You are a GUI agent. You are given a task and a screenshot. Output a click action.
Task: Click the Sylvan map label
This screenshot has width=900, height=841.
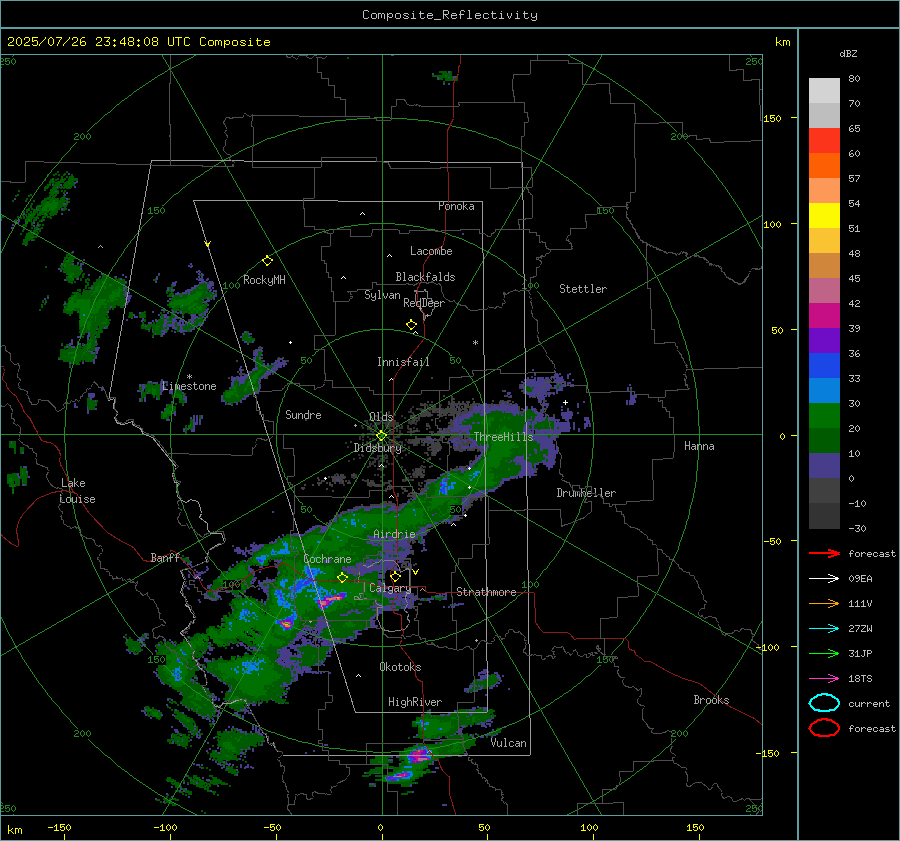tap(382, 295)
